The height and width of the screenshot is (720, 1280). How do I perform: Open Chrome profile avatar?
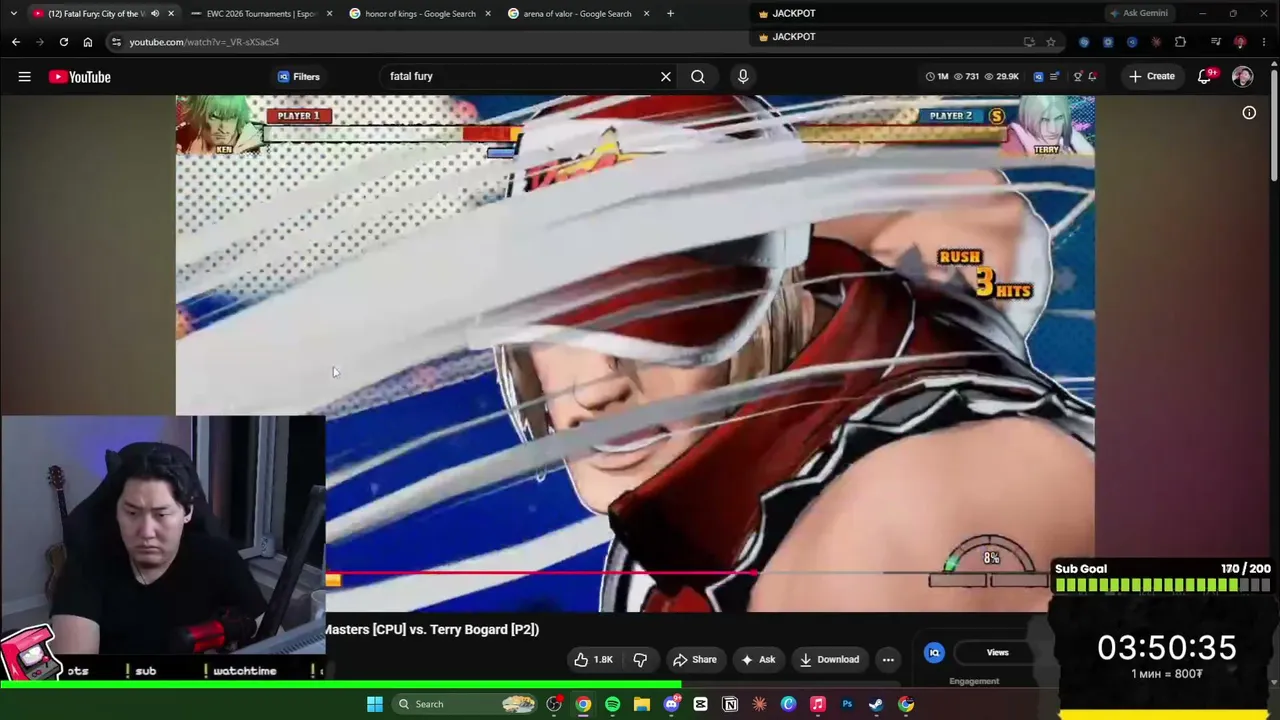pyautogui.click(x=1240, y=42)
